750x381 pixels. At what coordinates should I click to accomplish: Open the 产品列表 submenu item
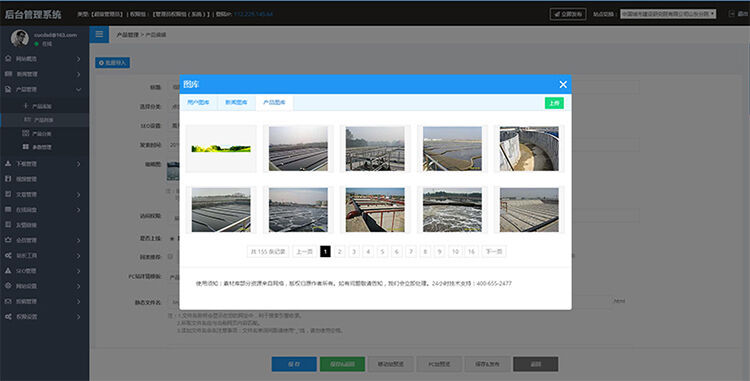[44, 120]
